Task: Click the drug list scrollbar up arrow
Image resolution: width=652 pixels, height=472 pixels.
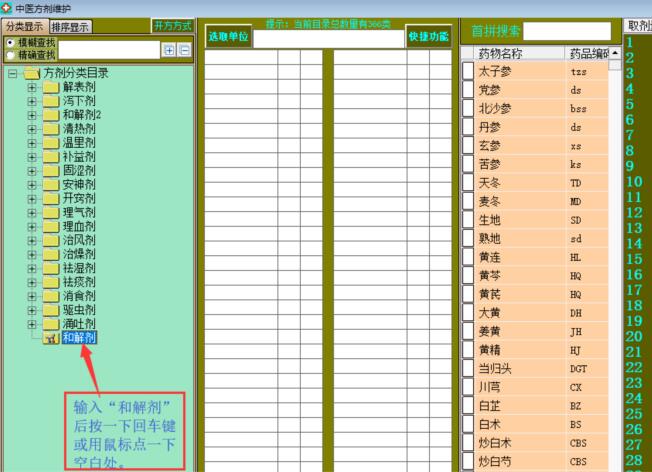Action: pyautogui.click(x=615, y=53)
